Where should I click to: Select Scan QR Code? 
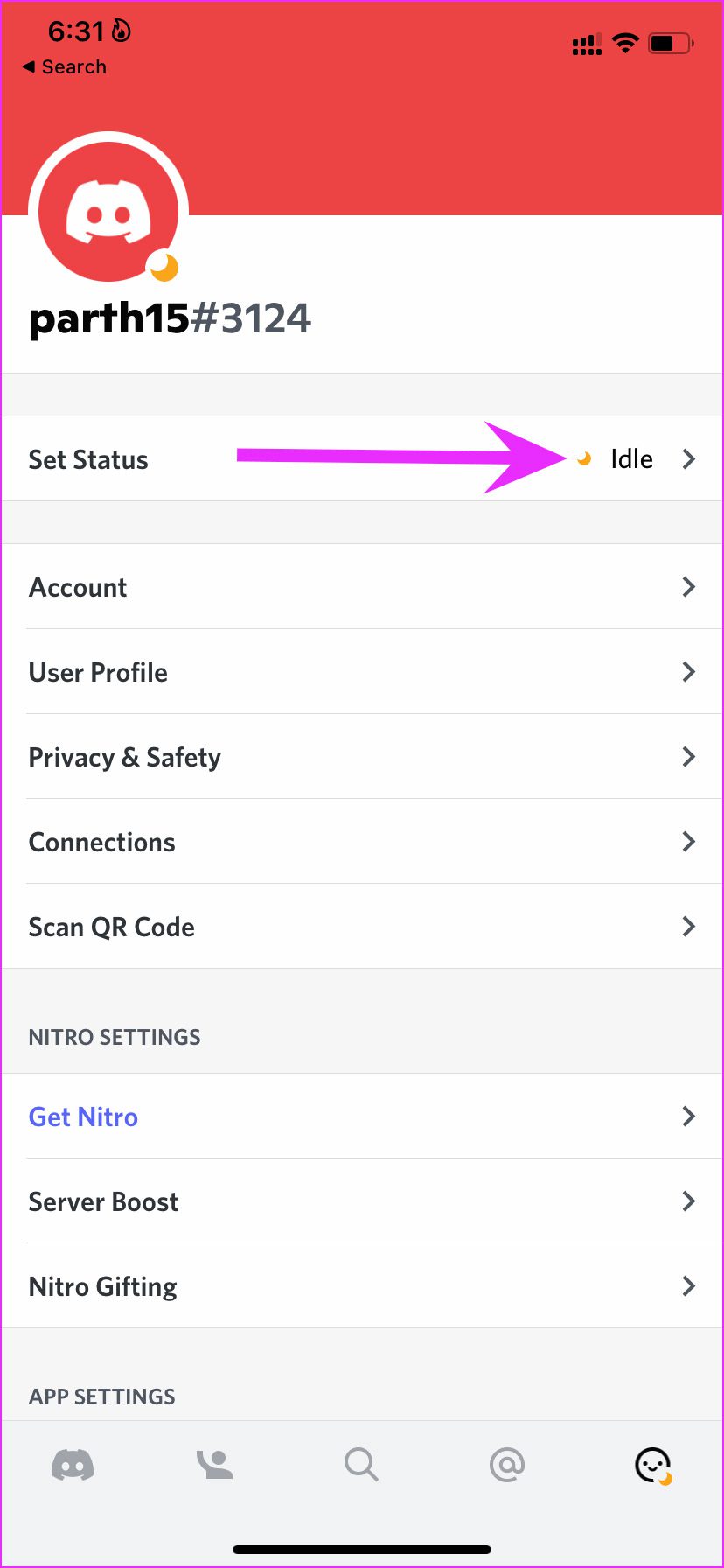(112, 927)
